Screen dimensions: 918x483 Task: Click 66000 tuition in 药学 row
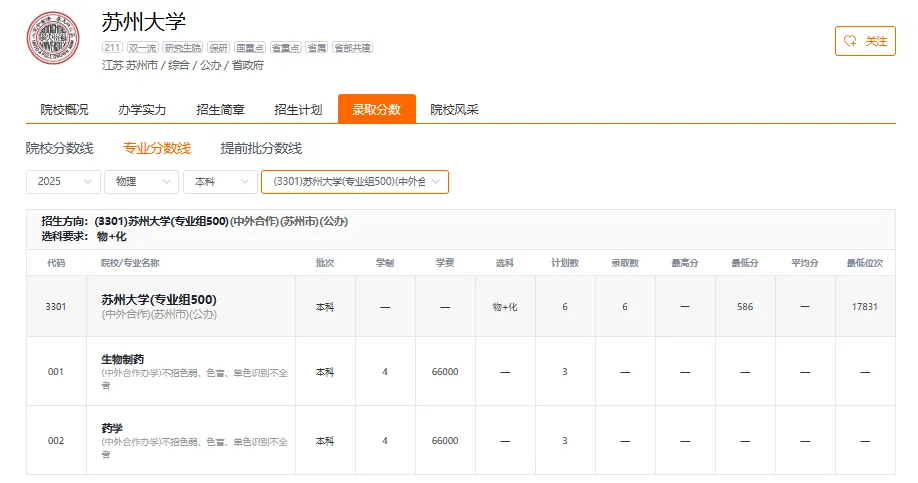[x=445, y=440]
